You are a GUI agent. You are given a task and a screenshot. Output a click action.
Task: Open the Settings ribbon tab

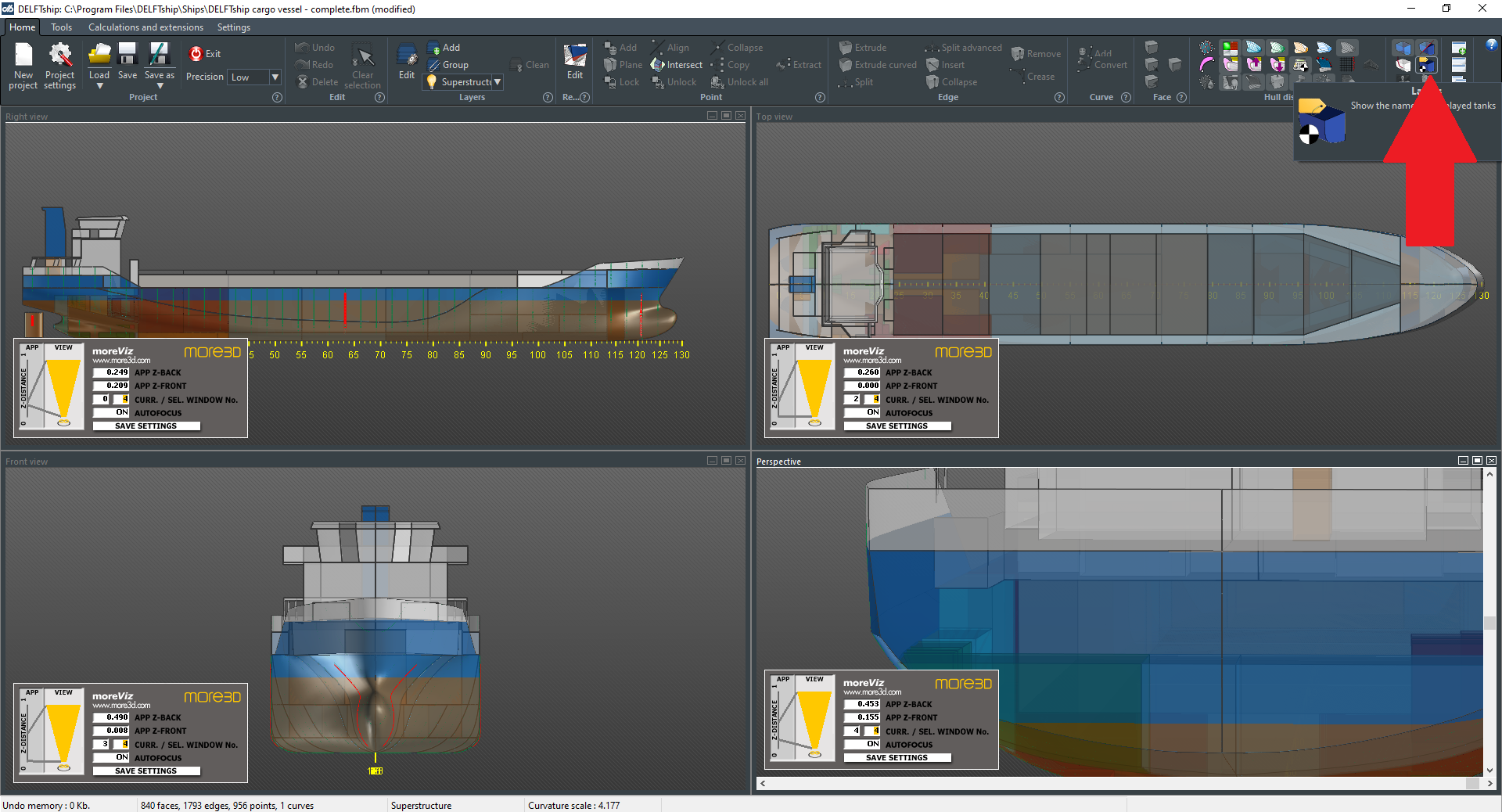tap(234, 27)
